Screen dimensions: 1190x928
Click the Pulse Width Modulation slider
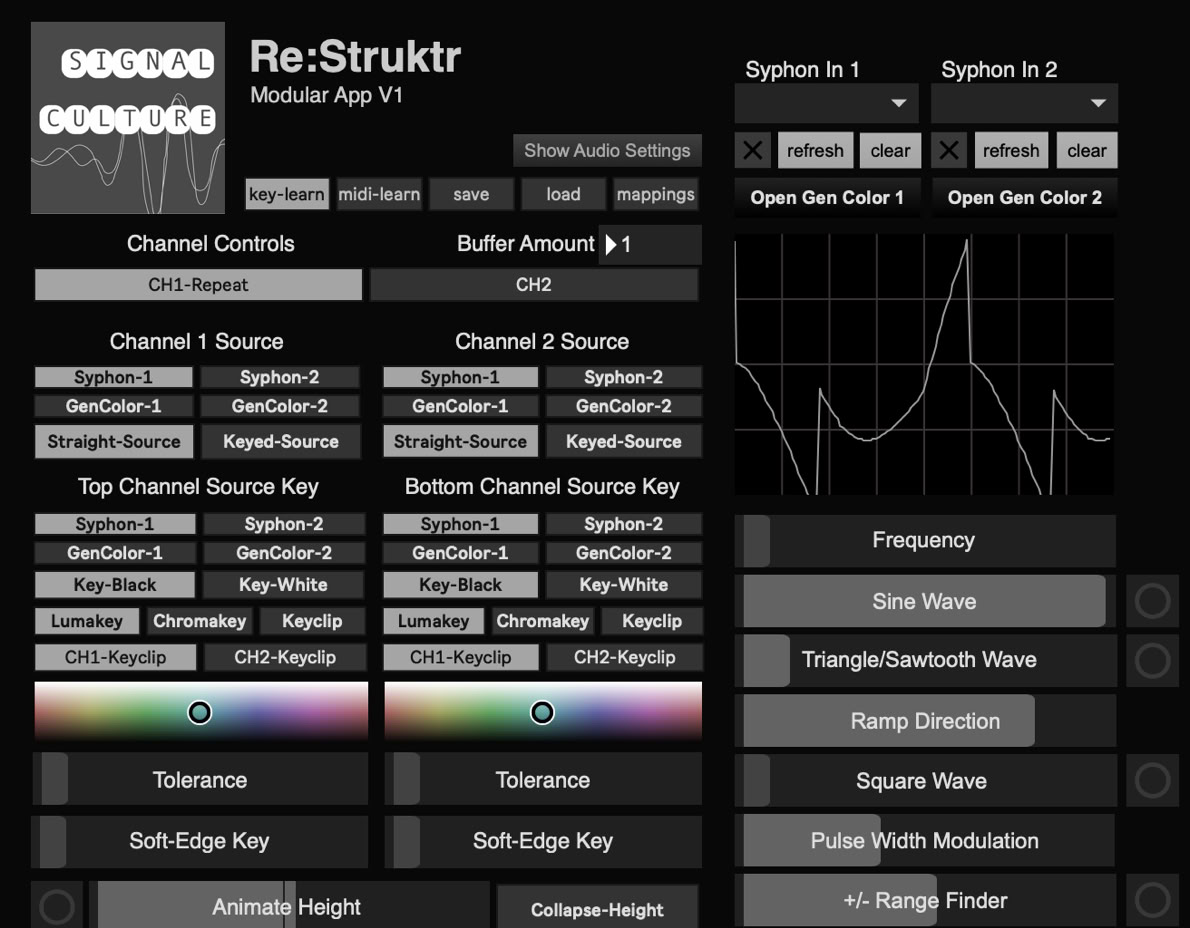coord(925,840)
